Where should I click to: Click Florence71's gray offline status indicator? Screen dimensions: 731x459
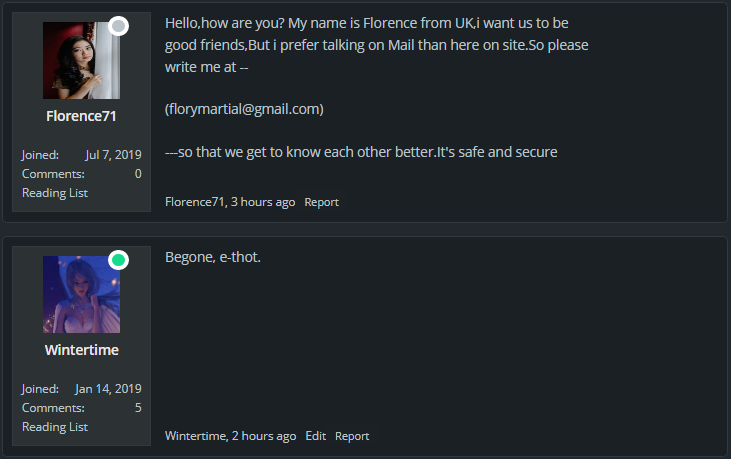click(118, 26)
